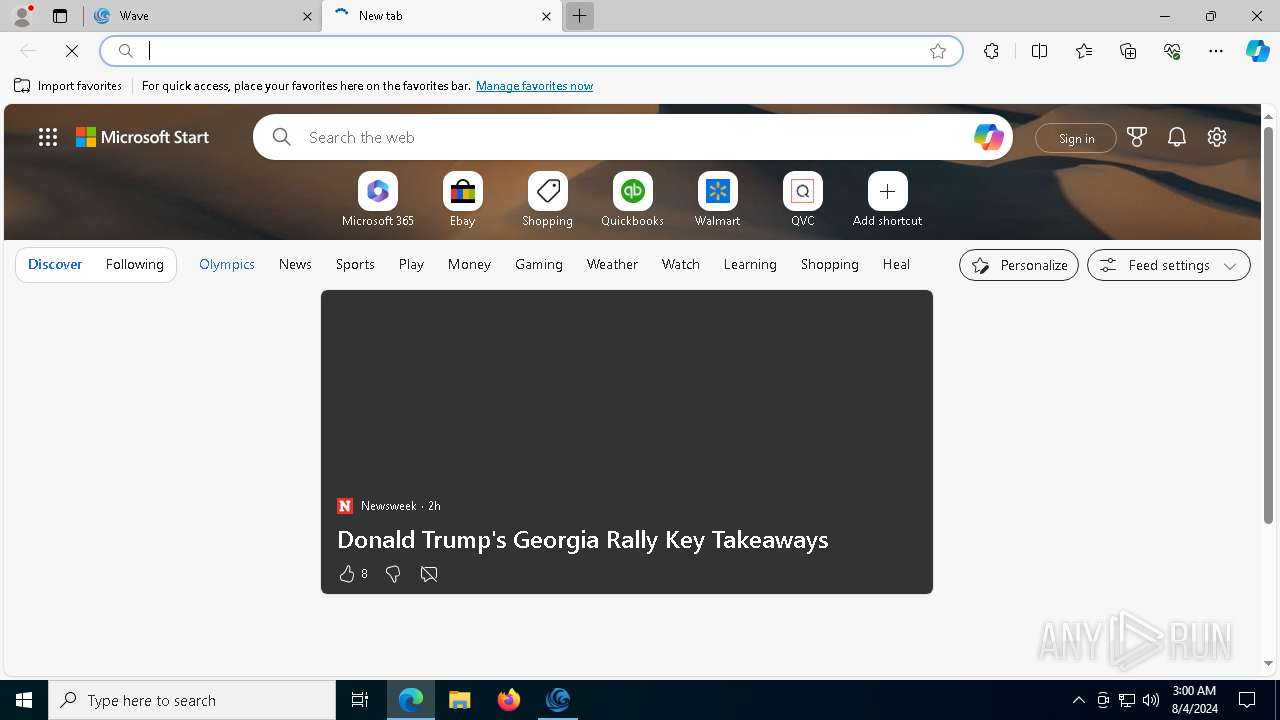Close the Wave tab
Viewport: 1280px width, 720px height.
tap(307, 16)
